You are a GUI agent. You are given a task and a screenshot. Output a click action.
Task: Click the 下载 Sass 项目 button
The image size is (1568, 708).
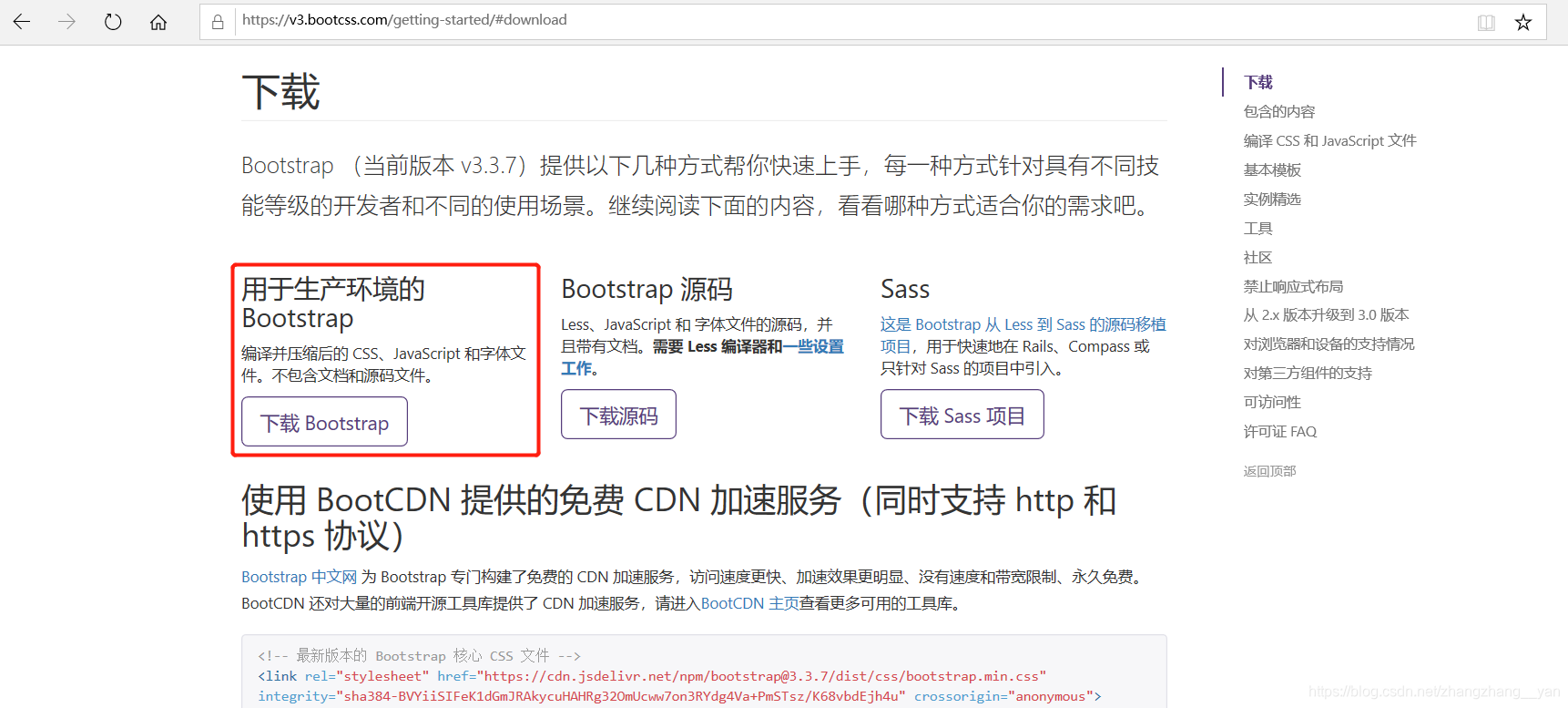pos(962,415)
